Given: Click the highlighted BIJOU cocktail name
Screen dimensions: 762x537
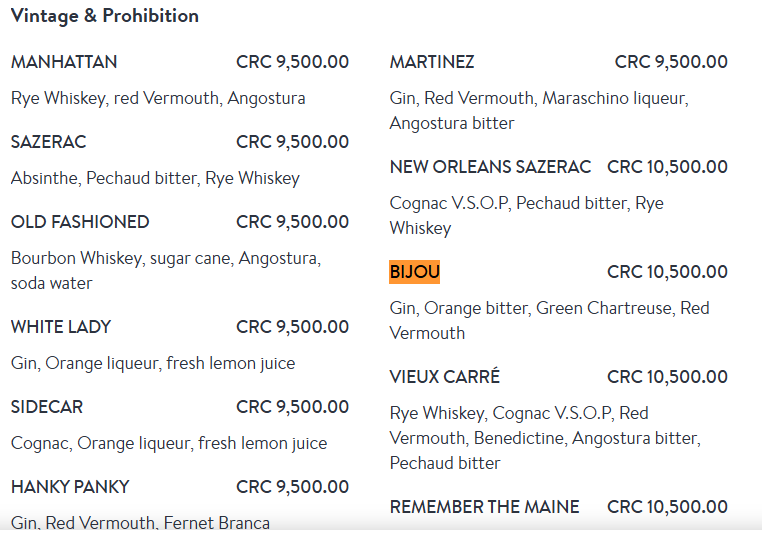Looking at the screenshot, I should pos(414,272).
